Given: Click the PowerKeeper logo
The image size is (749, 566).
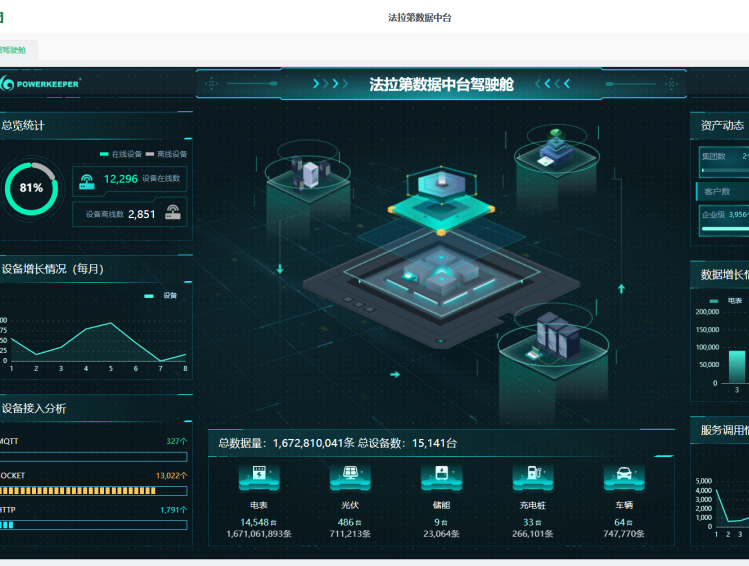Looking at the screenshot, I should coord(42,84).
